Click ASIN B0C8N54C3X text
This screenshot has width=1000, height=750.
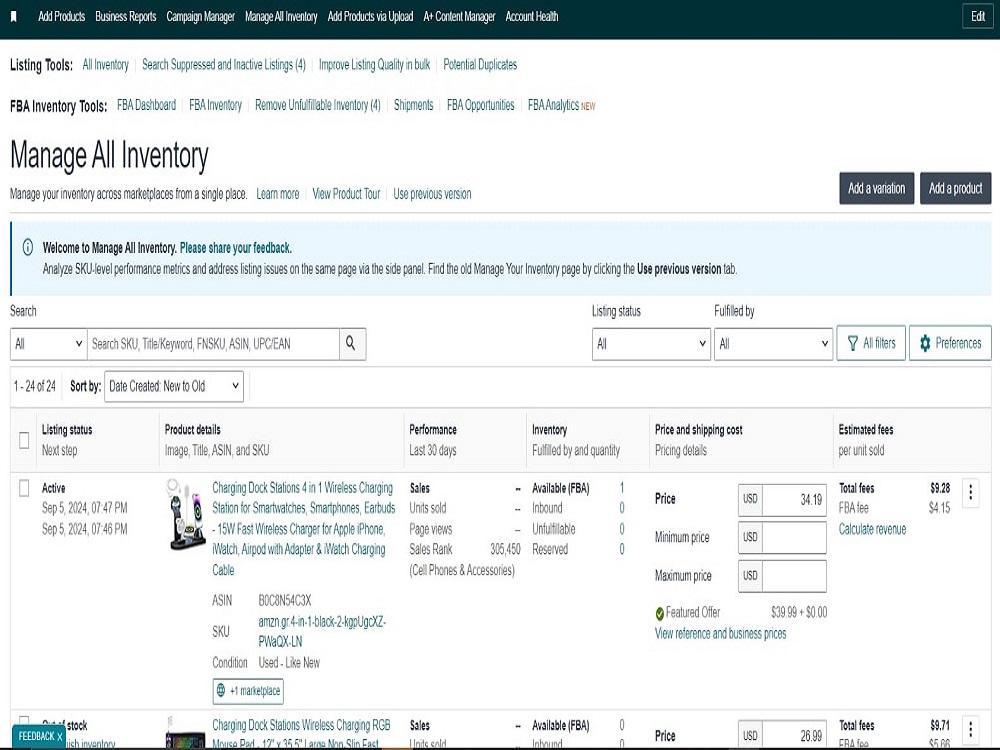[x=284, y=601]
